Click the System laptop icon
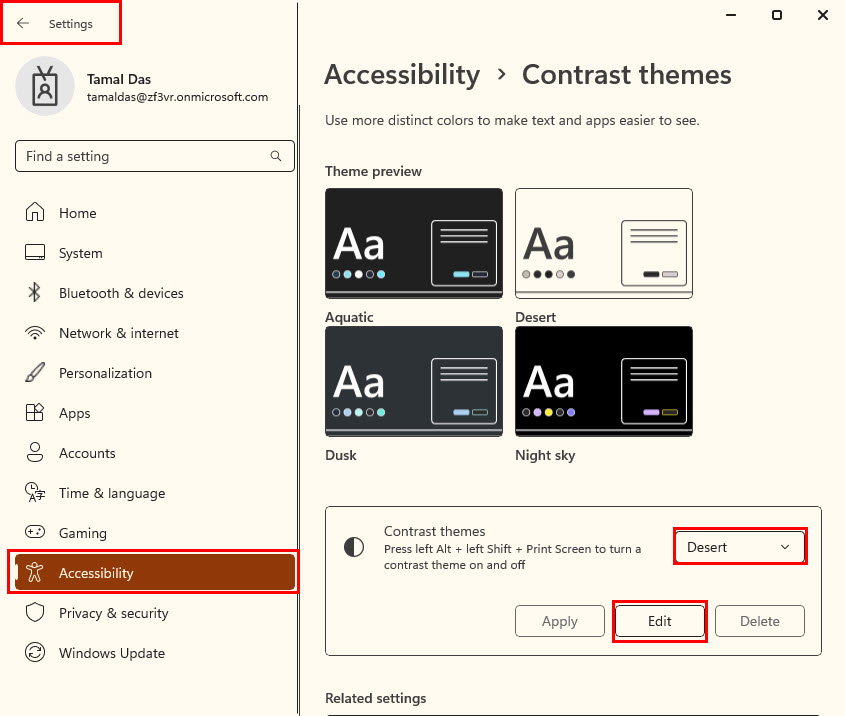Viewport: 845px width, 716px height. (x=35, y=252)
